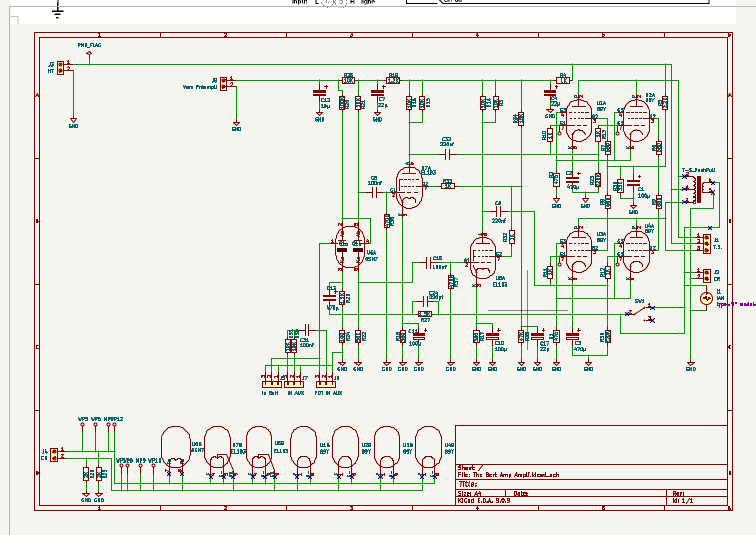The width and height of the screenshot is (756, 535).
Task: Select the PWR_FLAG power symbol
Action: coord(89,55)
